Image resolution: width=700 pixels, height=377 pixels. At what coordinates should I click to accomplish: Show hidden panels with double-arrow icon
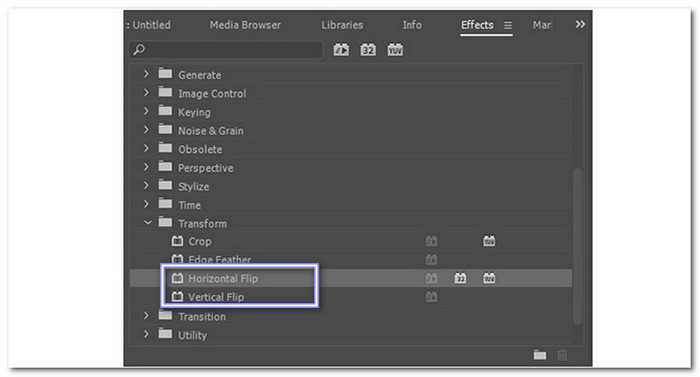580,24
